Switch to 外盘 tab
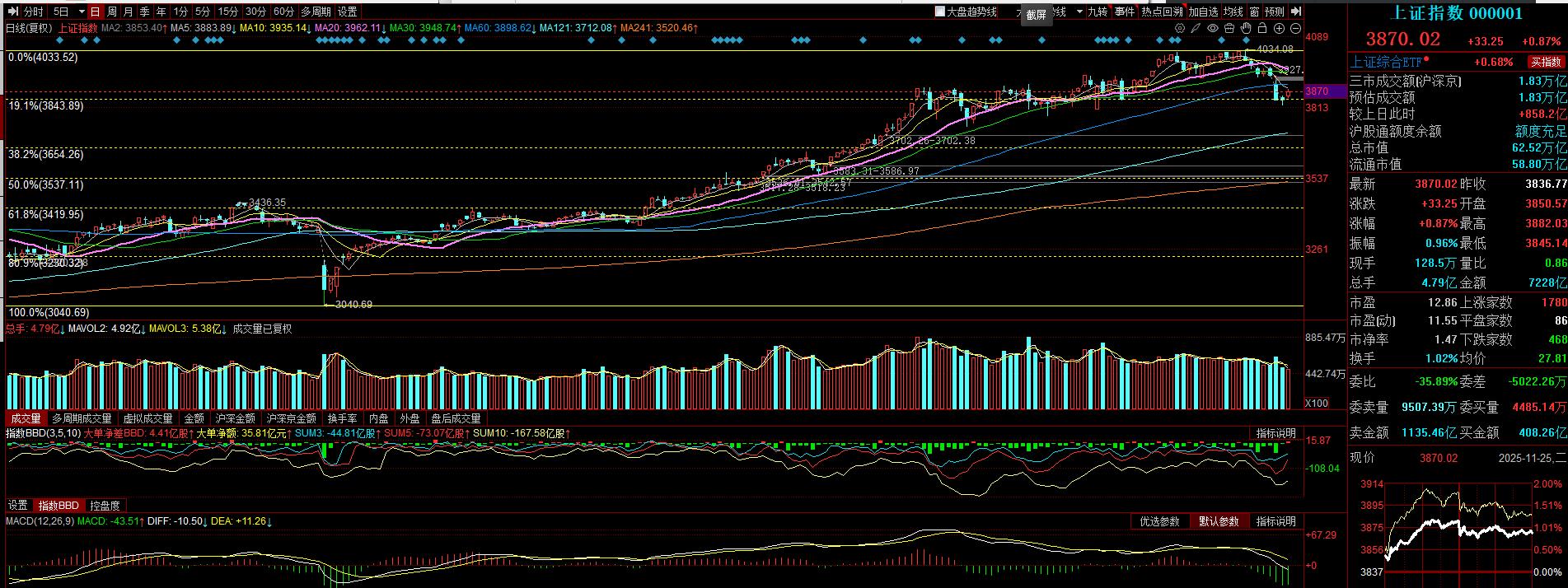This screenshot has height=588, width=1568. (x=410, y=418)
